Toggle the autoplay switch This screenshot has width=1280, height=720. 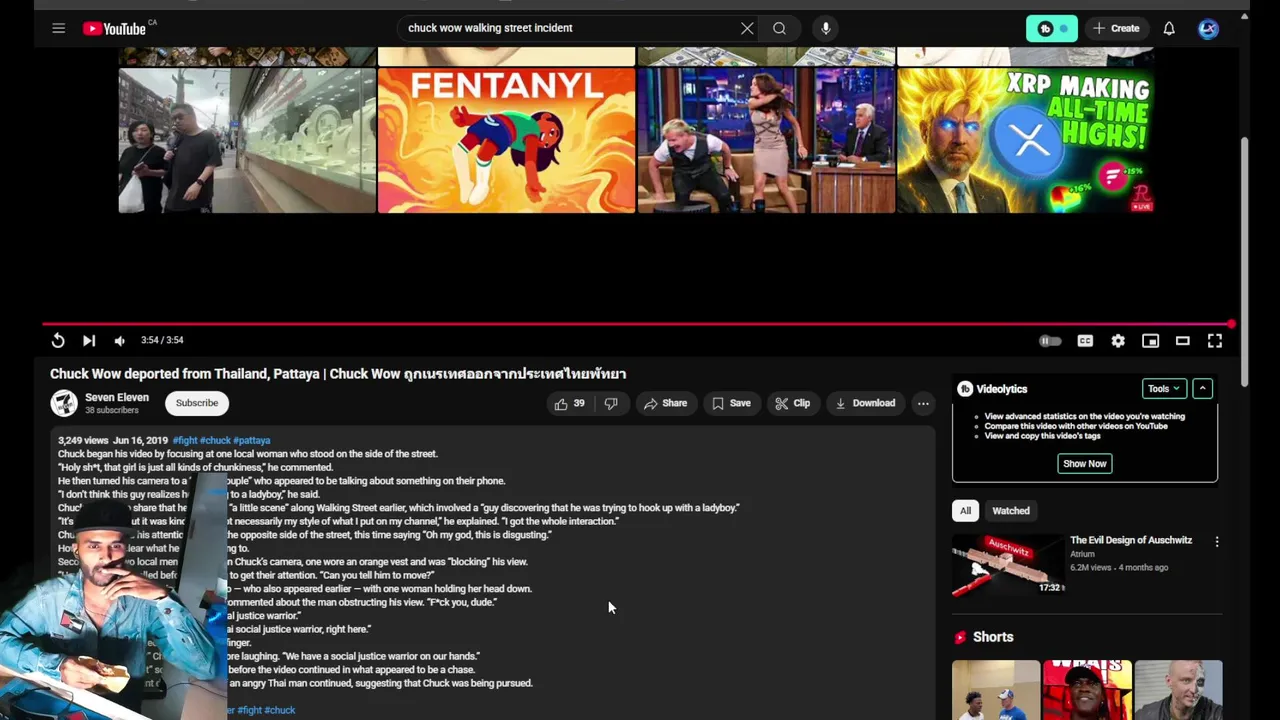[1050, 341]
